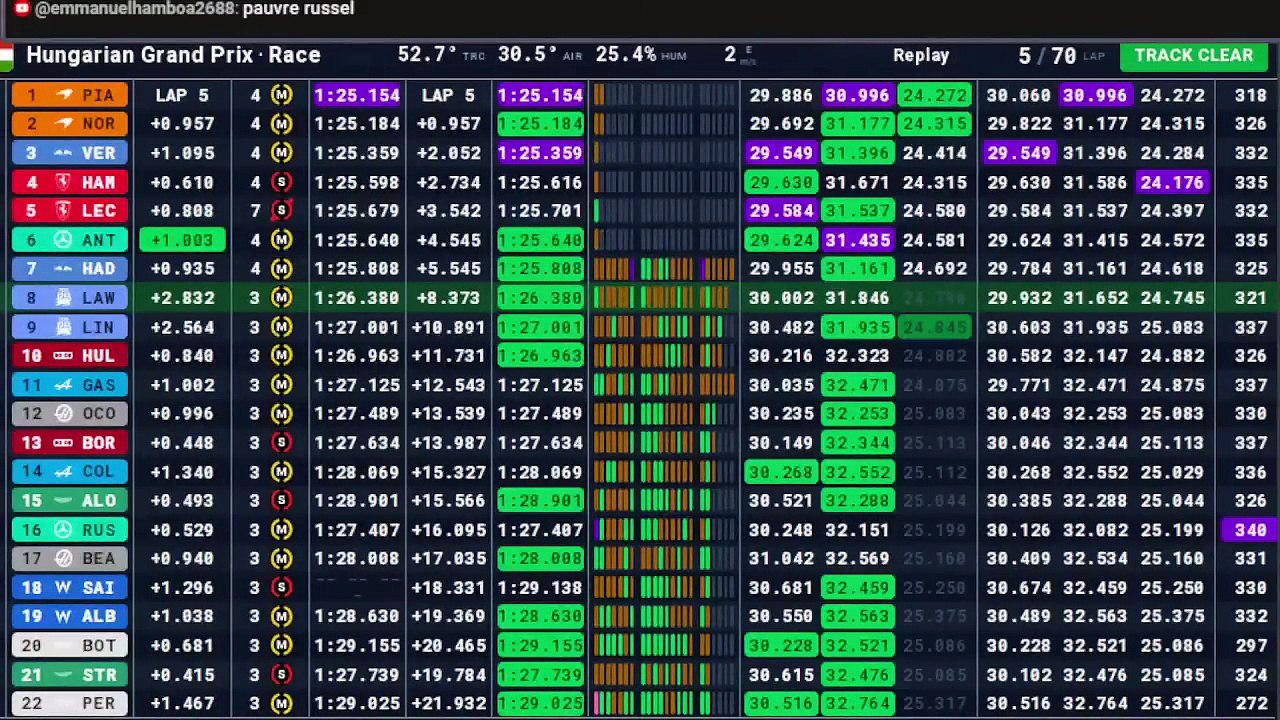This screenshot has width=1280, height=720.
Task: Click the 1:25.679 last lap for LEC
Action: 357,211
